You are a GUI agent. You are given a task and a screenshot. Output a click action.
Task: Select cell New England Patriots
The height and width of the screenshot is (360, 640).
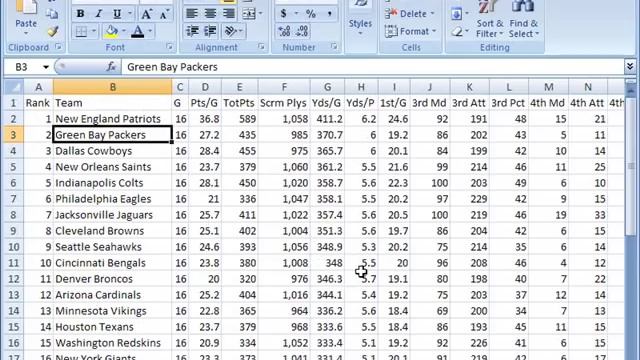113,119
